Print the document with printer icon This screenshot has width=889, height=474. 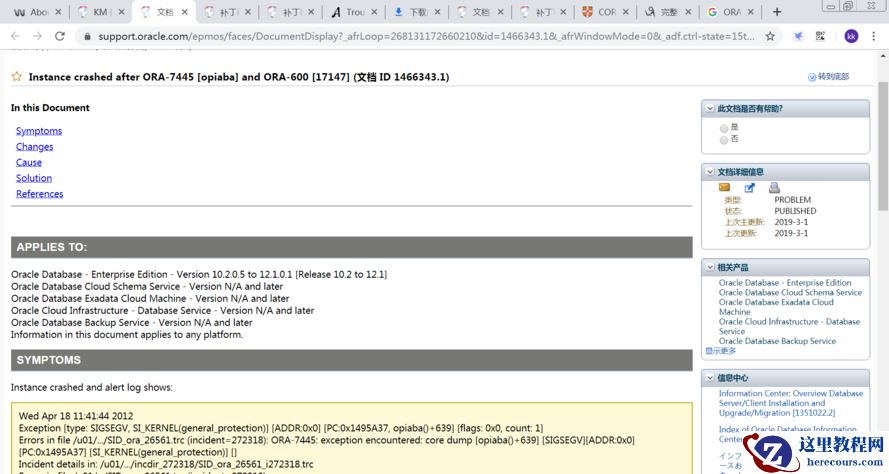(774, 188)
